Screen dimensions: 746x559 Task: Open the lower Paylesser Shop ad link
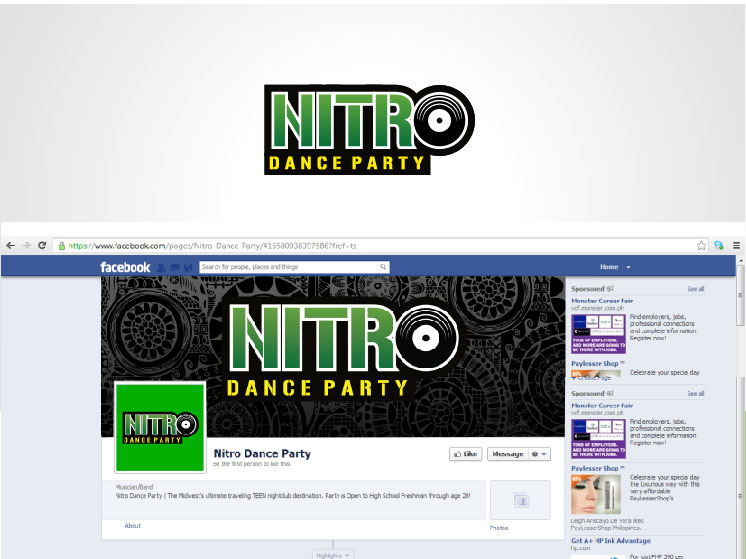(598, 468)
